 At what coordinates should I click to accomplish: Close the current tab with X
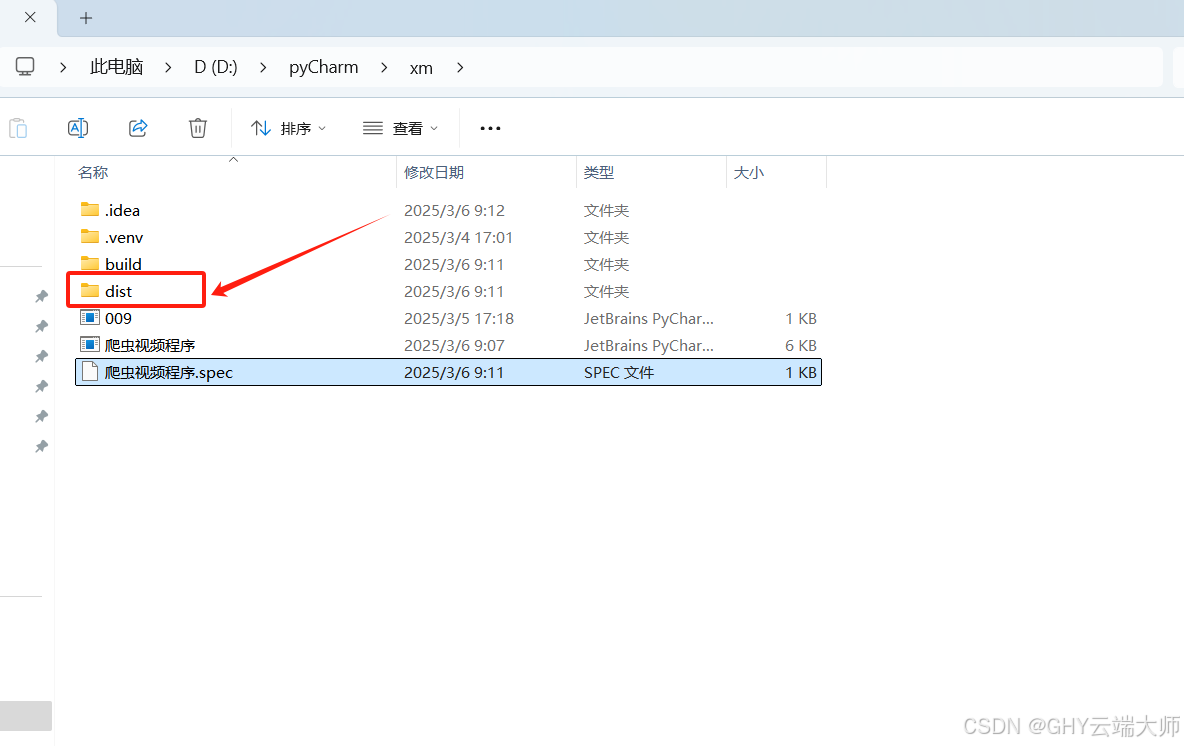tap(30, 17)
